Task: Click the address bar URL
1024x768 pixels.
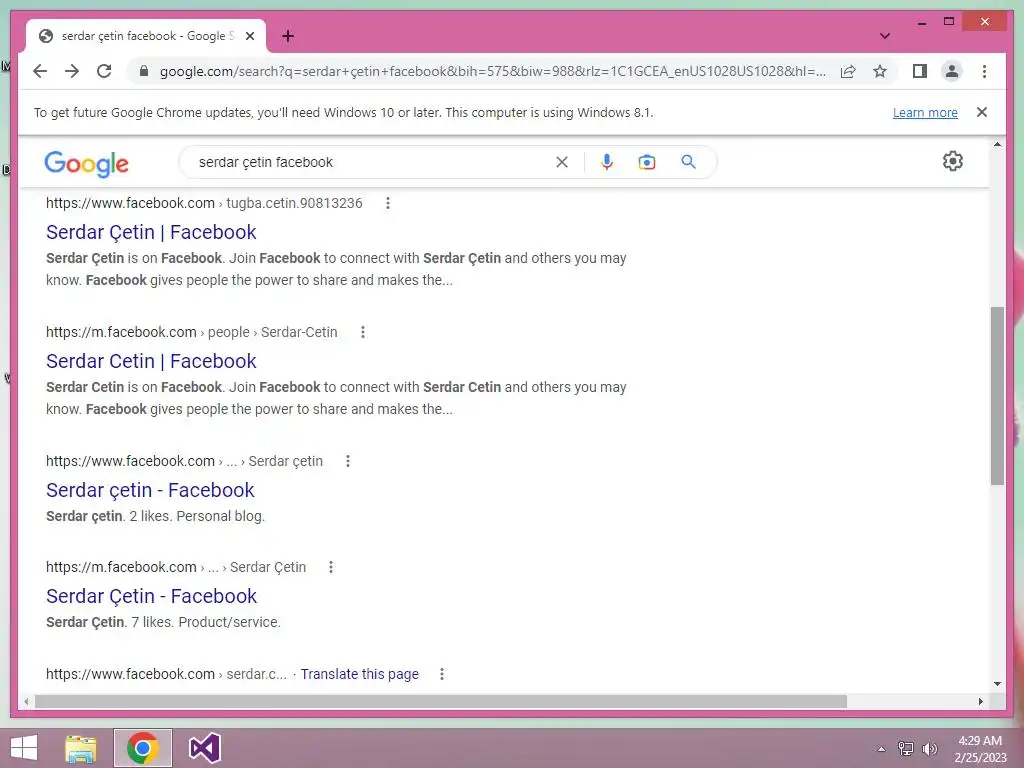Action: [492, 71]
